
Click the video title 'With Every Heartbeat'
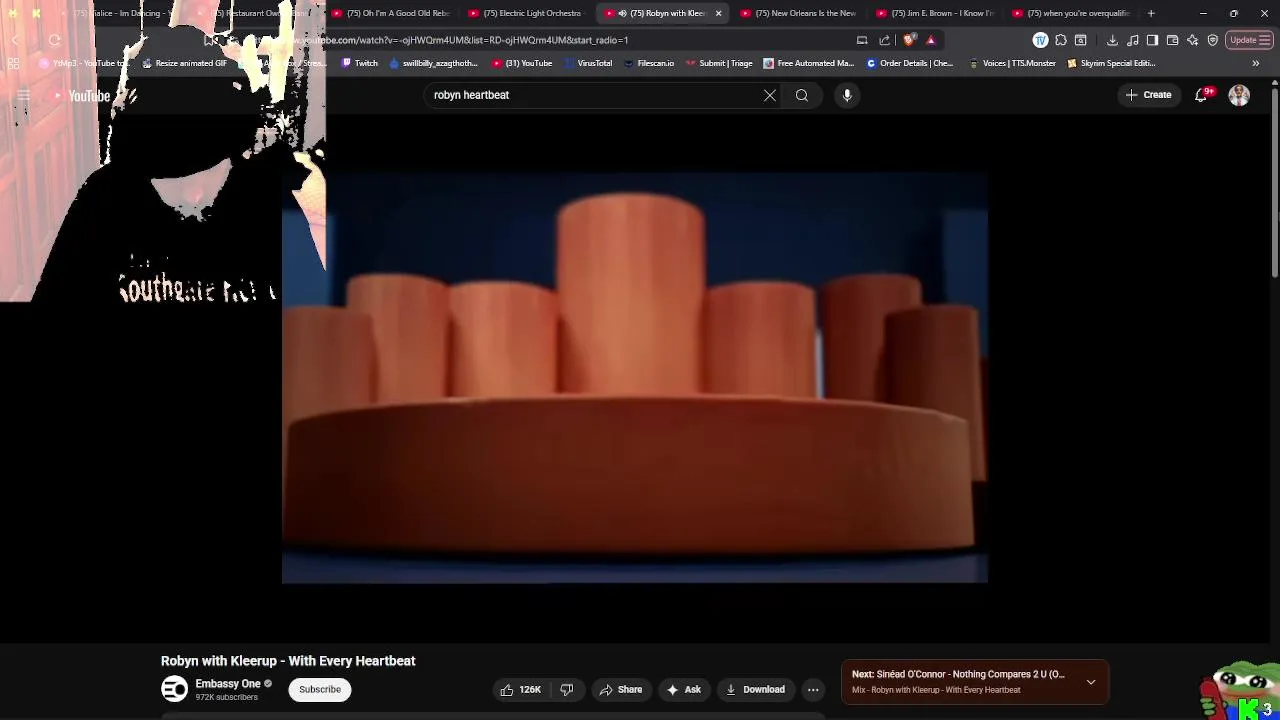pos(288,661)
